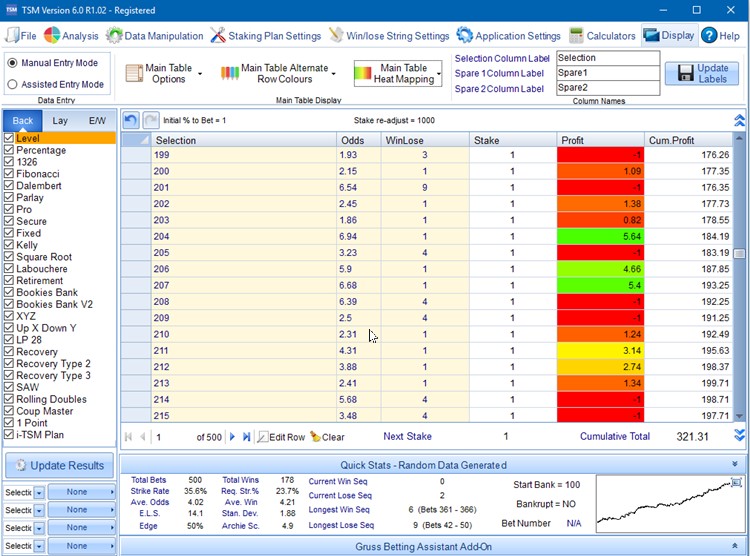Click the undo arrow icon above the table
Image resolution: width=750 pixels, height=556 pixels.
point(132,120)
